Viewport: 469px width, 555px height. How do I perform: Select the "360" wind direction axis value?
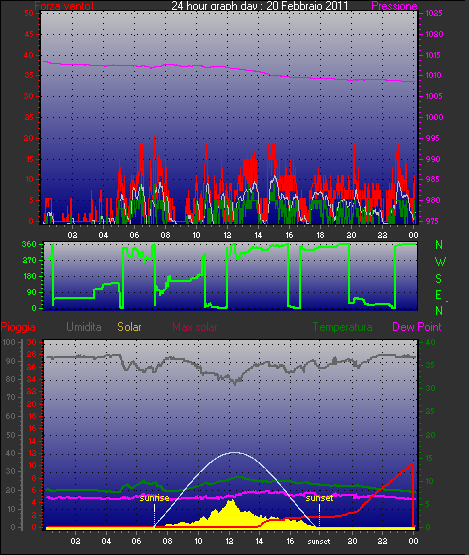(29, 244)
